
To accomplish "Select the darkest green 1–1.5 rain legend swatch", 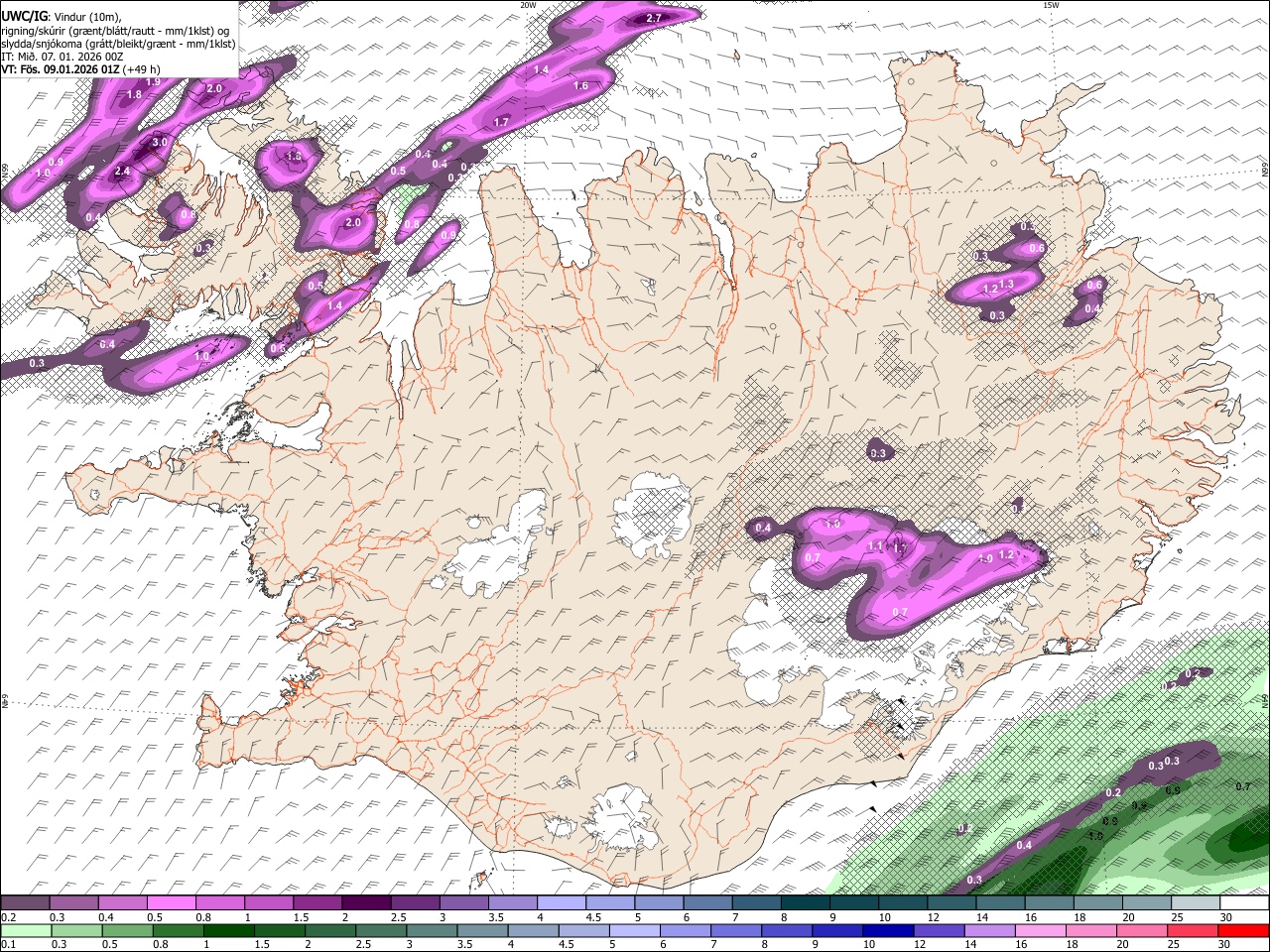I will coord(227,930).
